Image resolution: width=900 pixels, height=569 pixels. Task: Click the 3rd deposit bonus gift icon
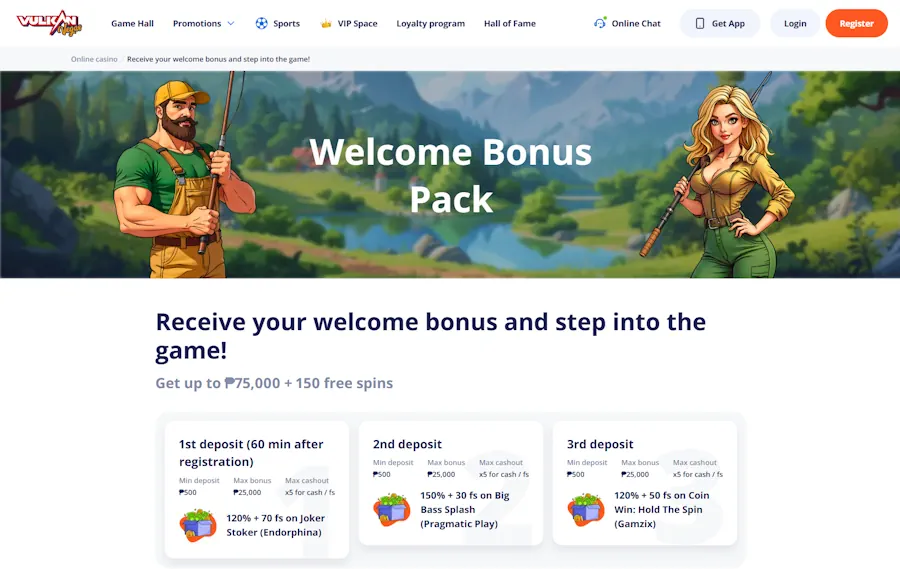coord(586,509)
